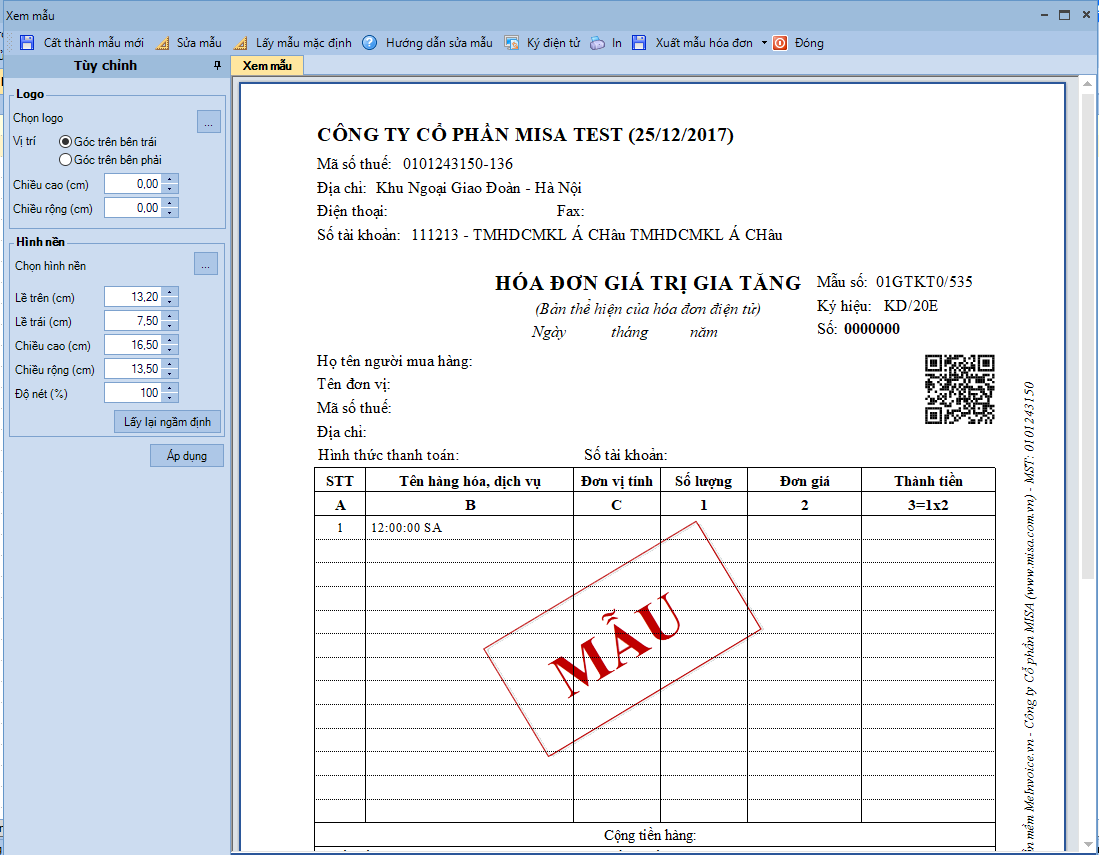Click the 'Chọn hình nền' browse button
The image size is (1099, 855).
click(205, 264)
